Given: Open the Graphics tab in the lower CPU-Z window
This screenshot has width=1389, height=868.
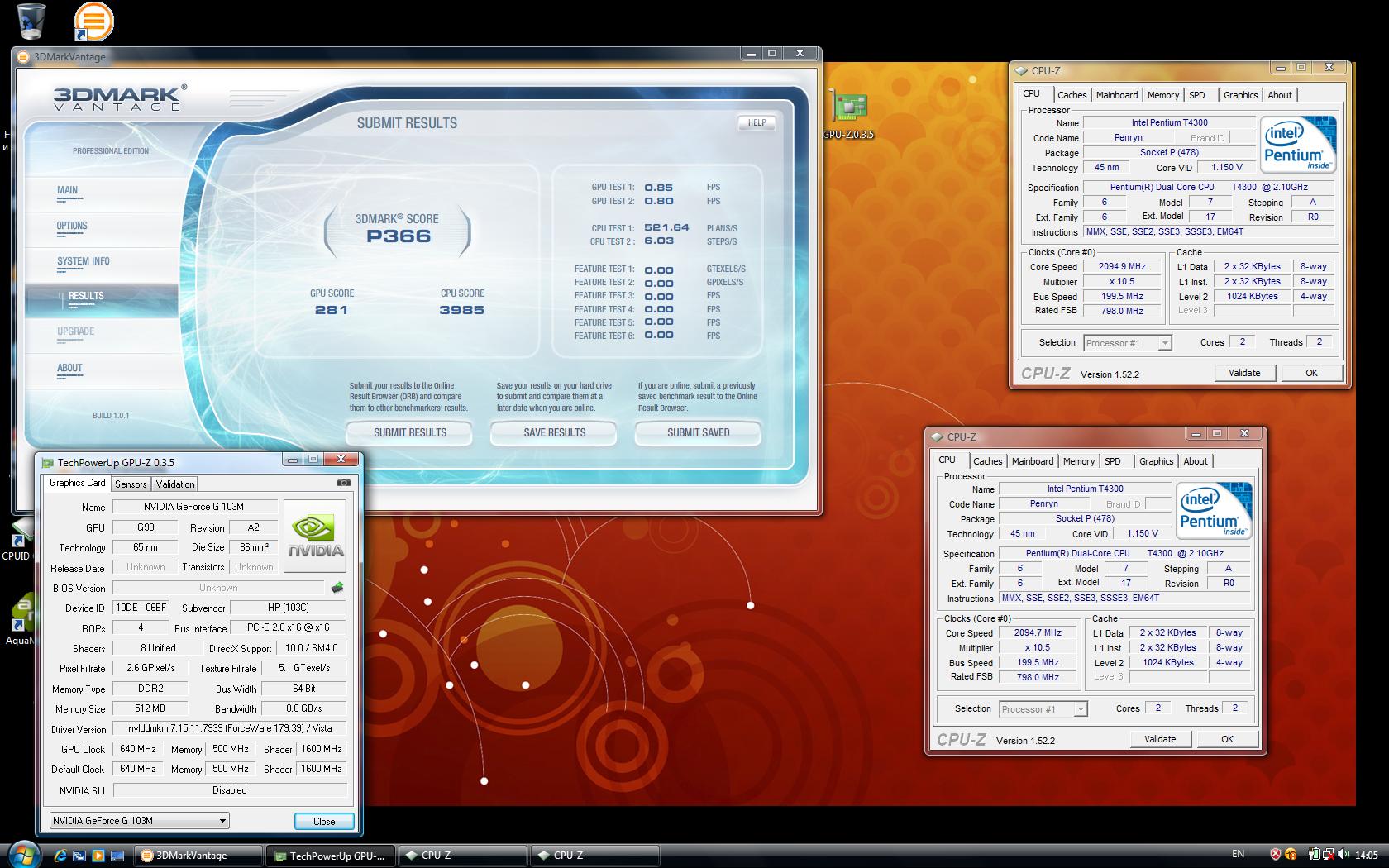Looking at the screenshot, I should tap(1157, 461).
